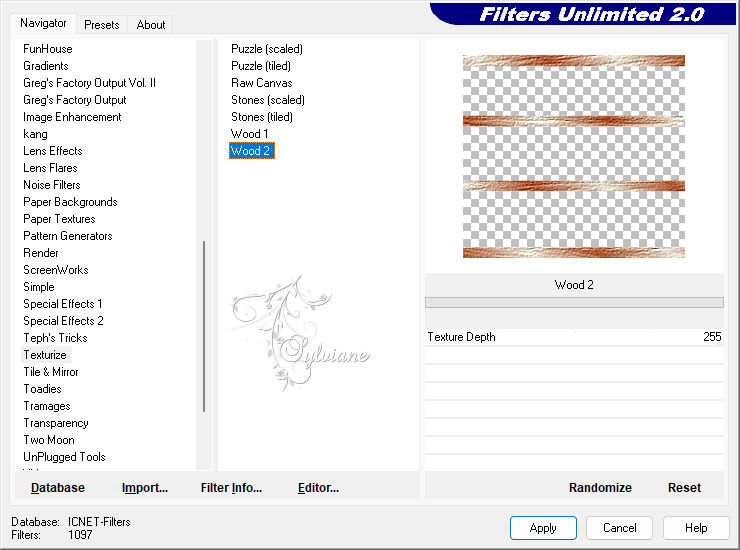The height and width of the screenshot is (550, 740).
Task: Select Image Enhancement category
Action: tap(72, 117)
